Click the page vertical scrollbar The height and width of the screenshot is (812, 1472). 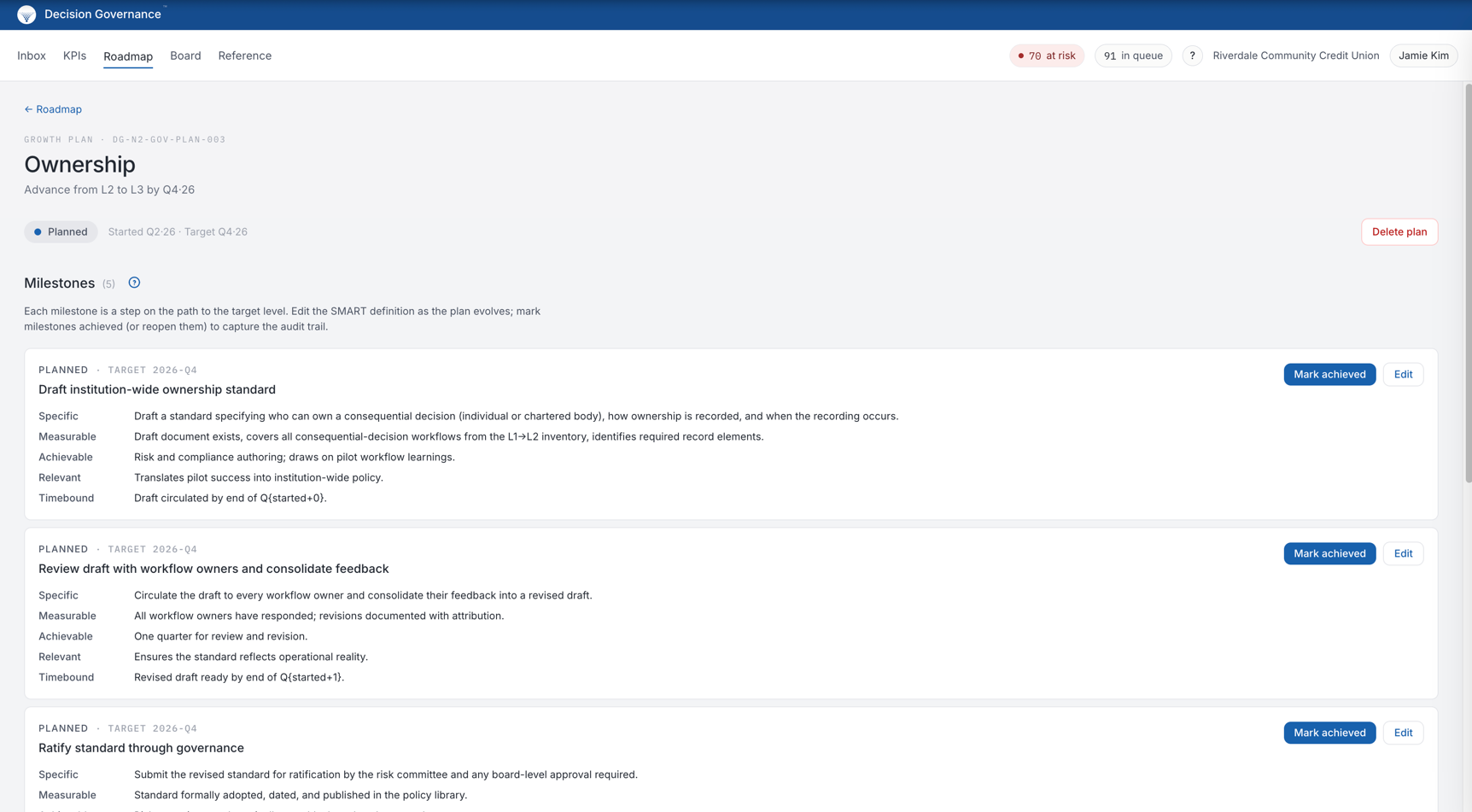[1468, 282]
